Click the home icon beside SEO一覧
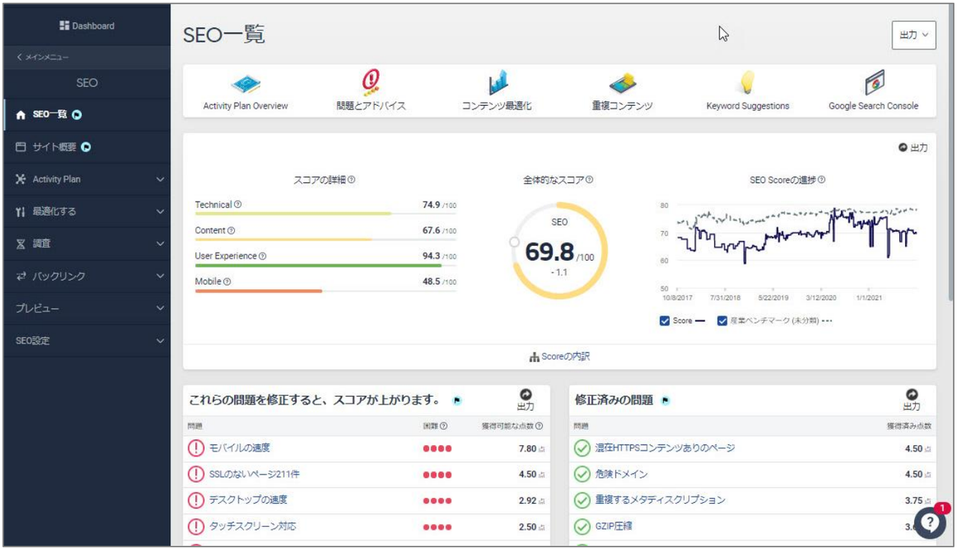960x548 pixels. [x=21, y=115]
